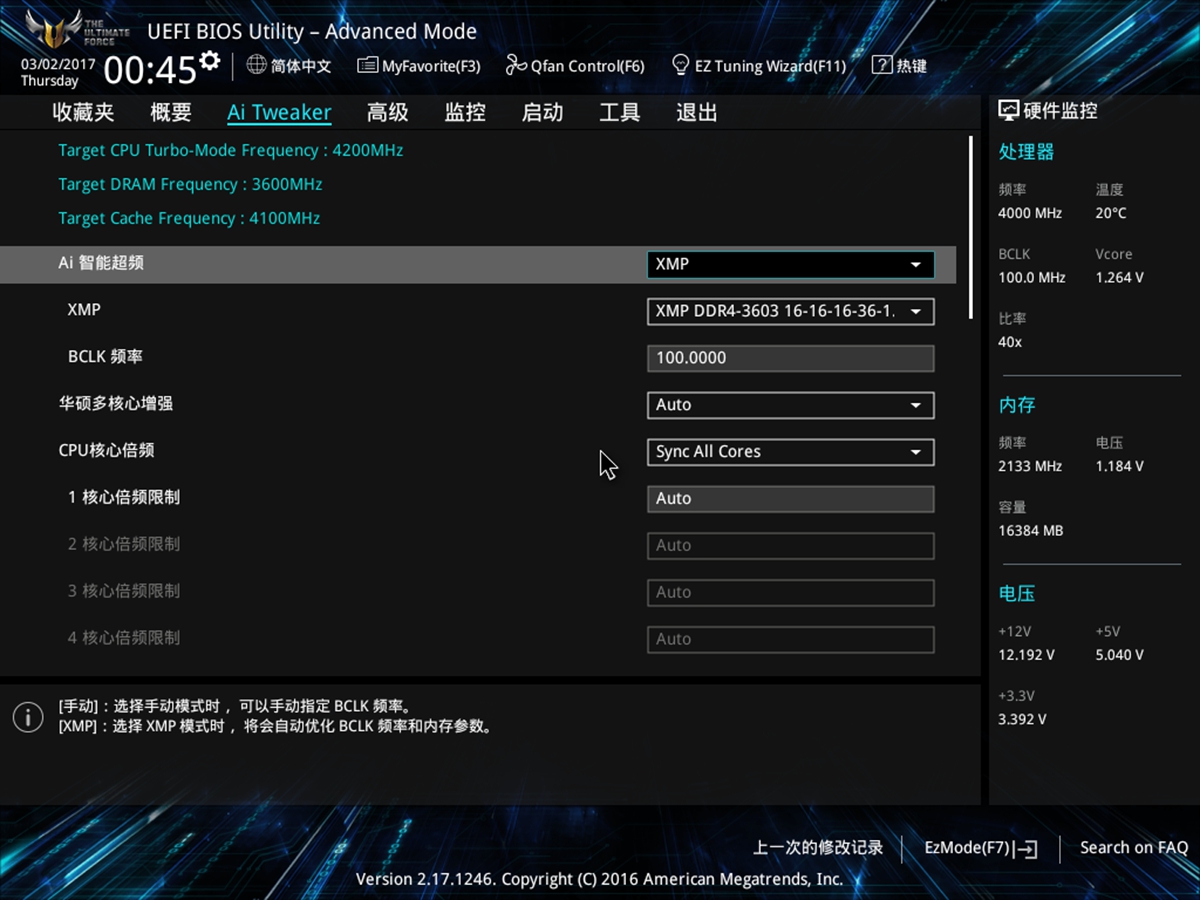
Task: Open the 退出 exit menu
Action: click(695, 112)
